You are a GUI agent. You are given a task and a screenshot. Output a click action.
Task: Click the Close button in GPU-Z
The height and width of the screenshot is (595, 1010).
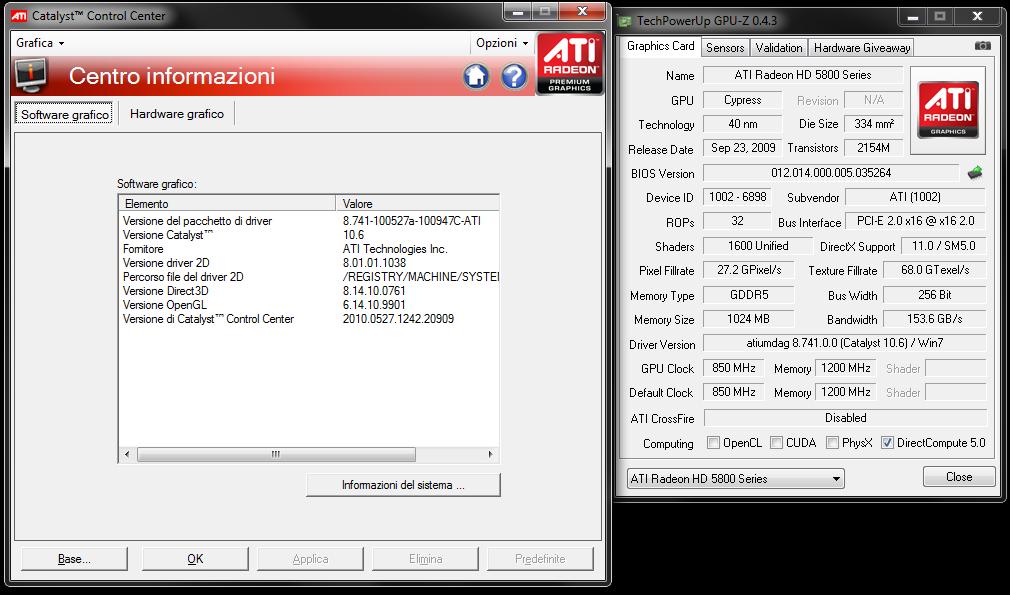tap(959, 477)
